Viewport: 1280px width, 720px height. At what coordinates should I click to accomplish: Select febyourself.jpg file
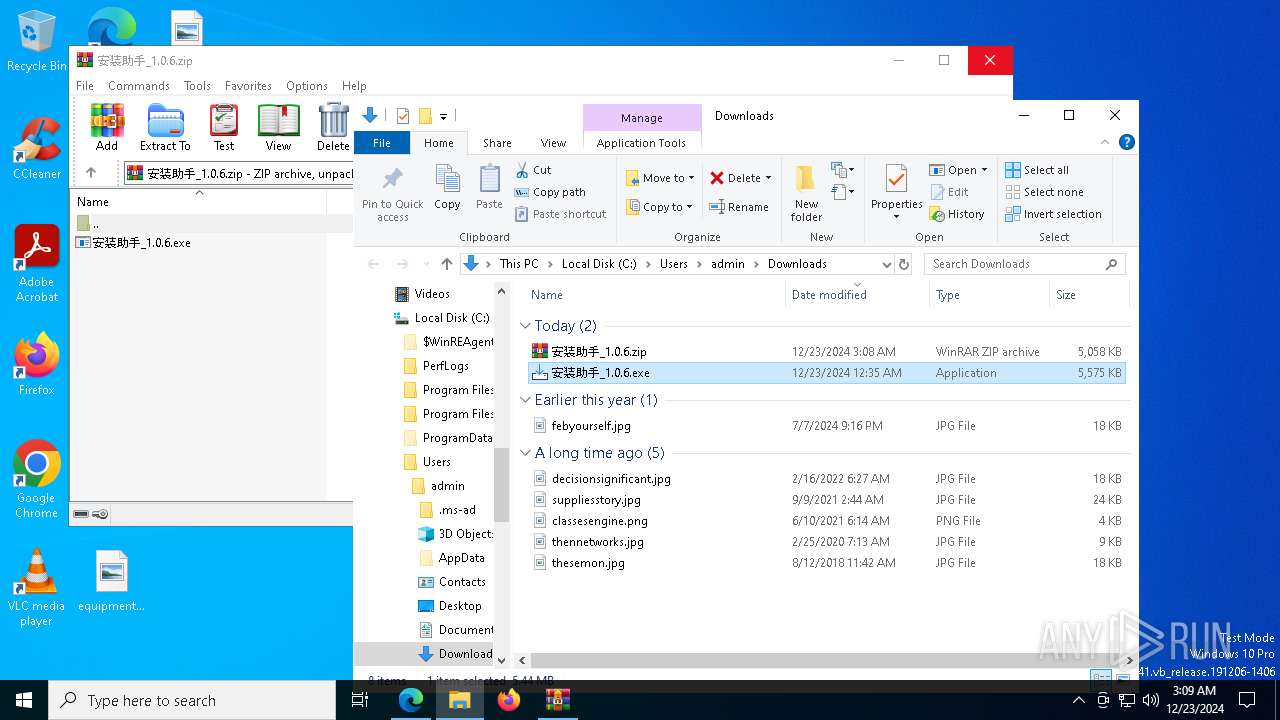(x=826, y=426)
